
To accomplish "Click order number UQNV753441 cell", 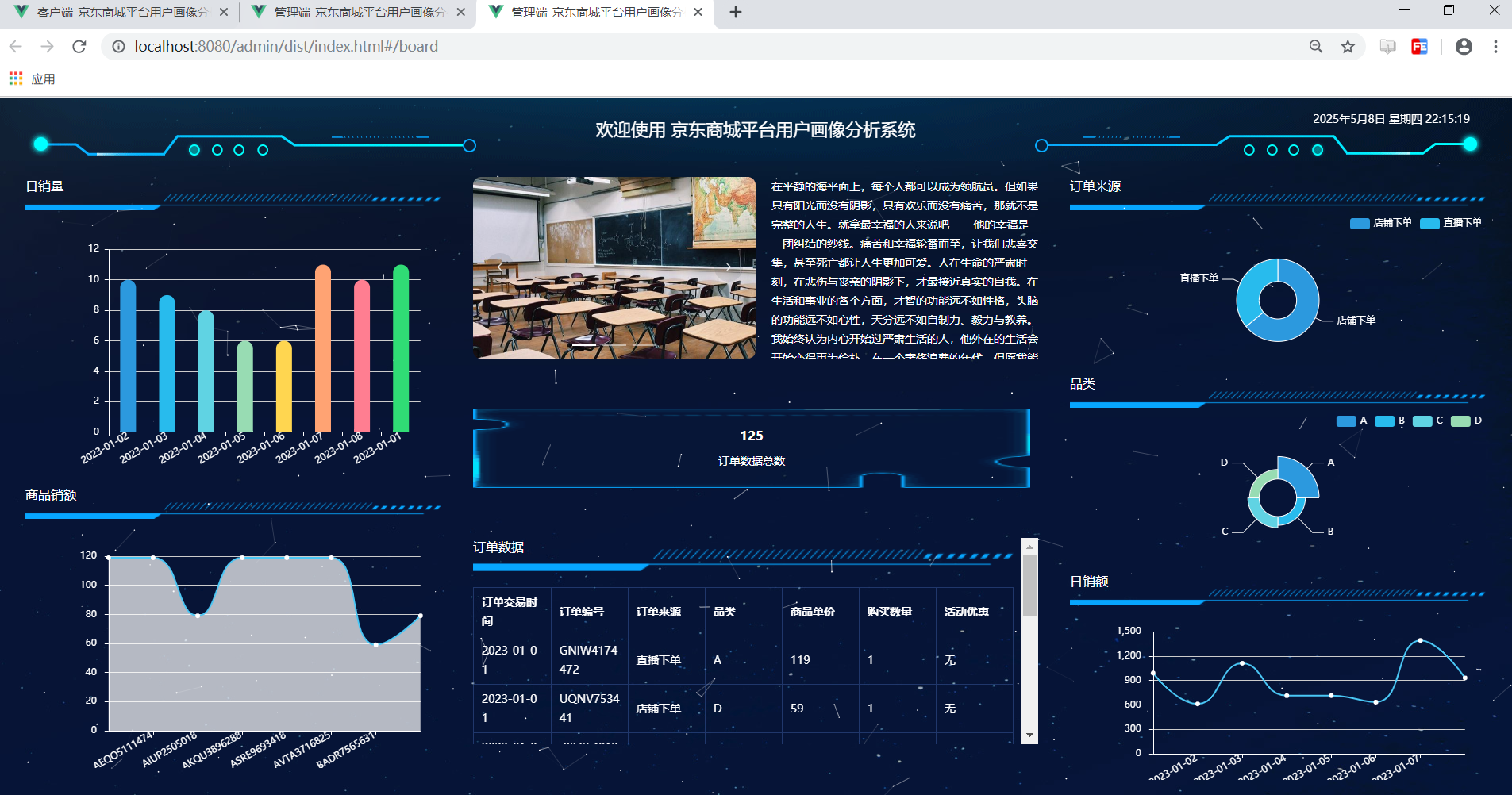I will click(589, 709).
